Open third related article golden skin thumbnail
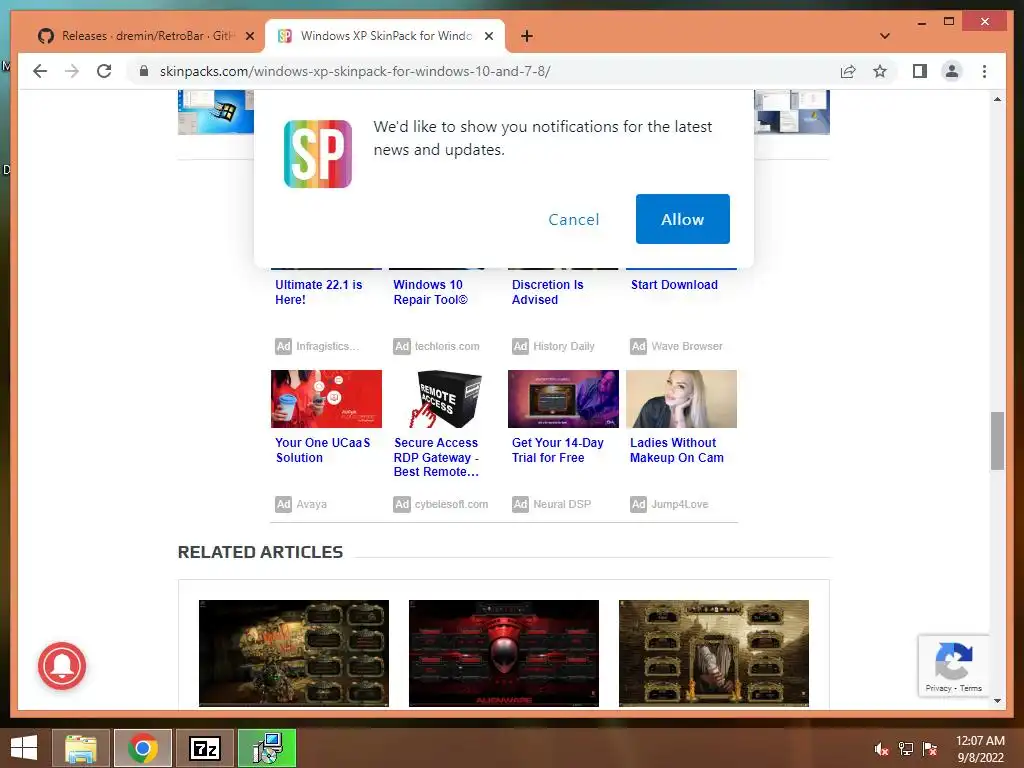This screenshot has height=768, width=1024. [x=714, y=653]
